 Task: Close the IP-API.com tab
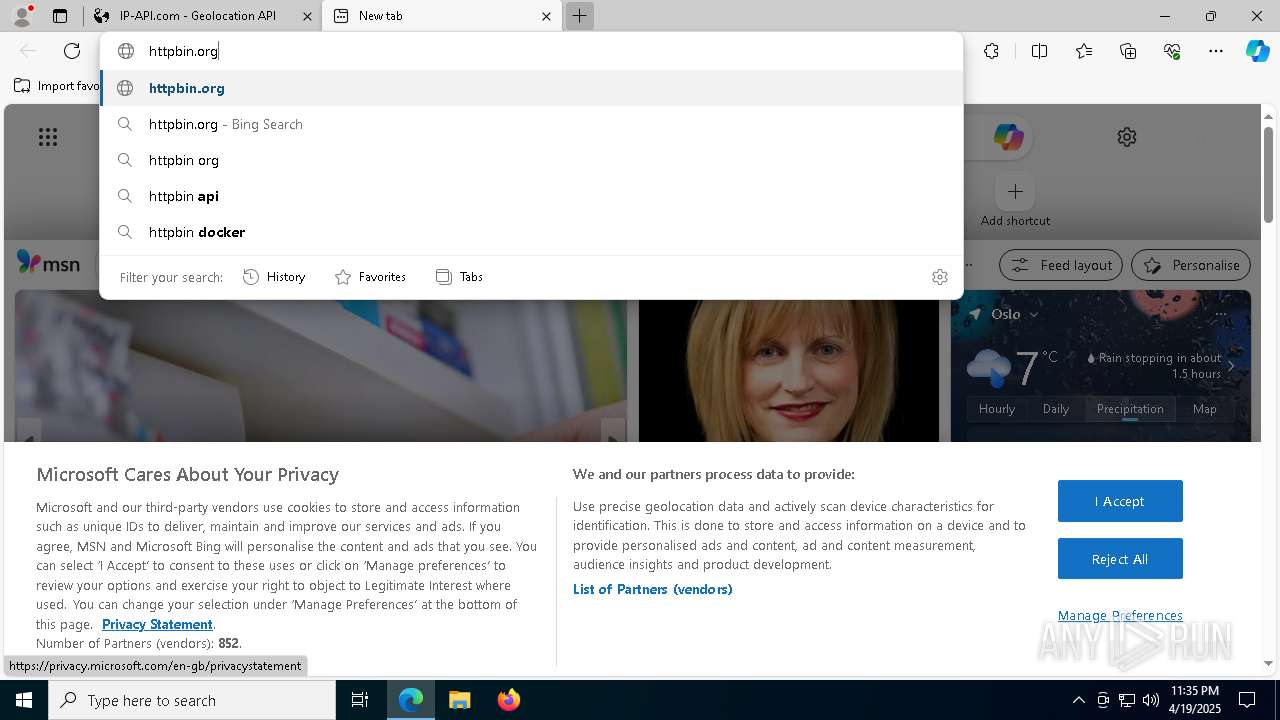308,16
